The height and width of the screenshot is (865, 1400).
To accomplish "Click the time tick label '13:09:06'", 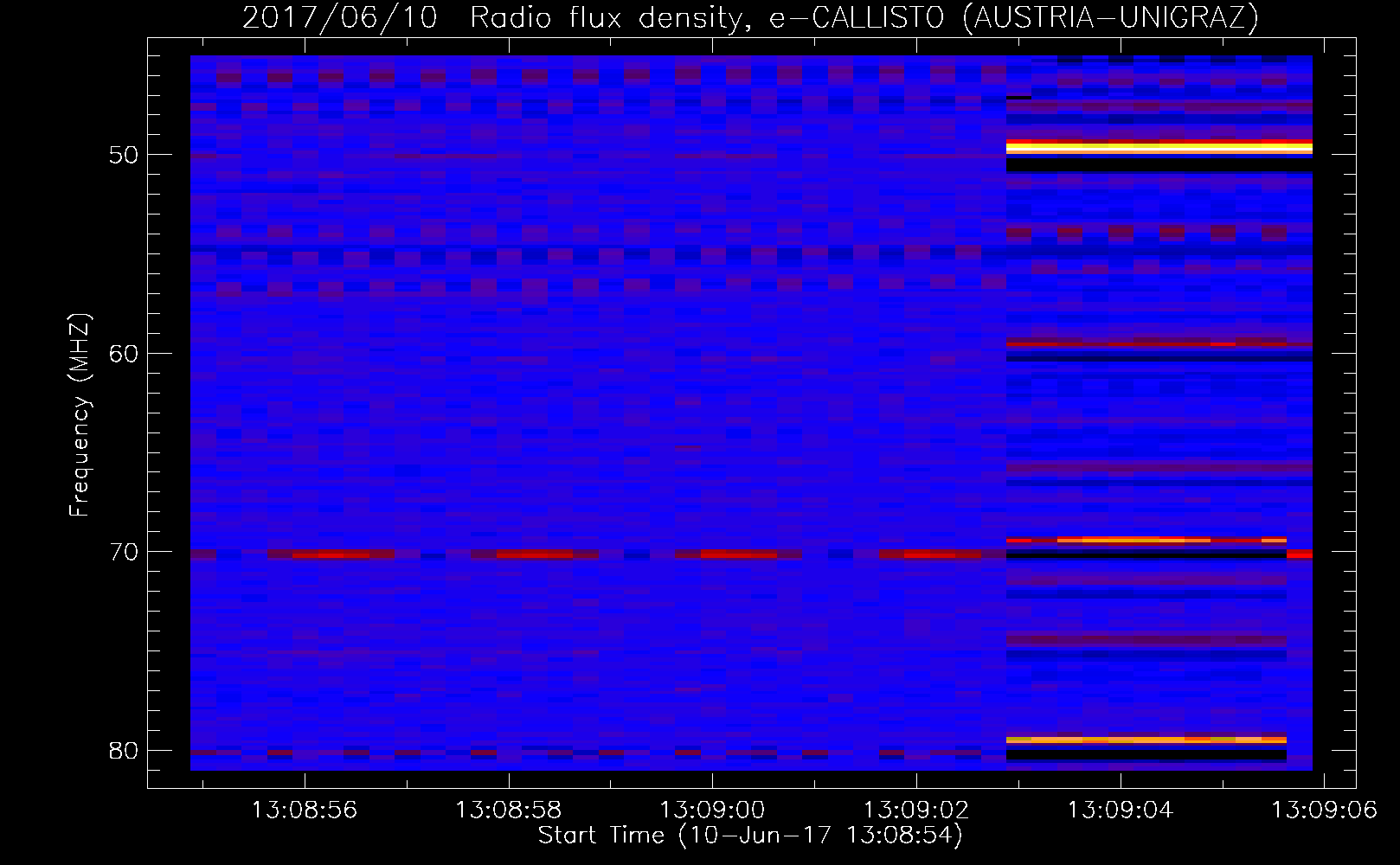I will 1324,811.
